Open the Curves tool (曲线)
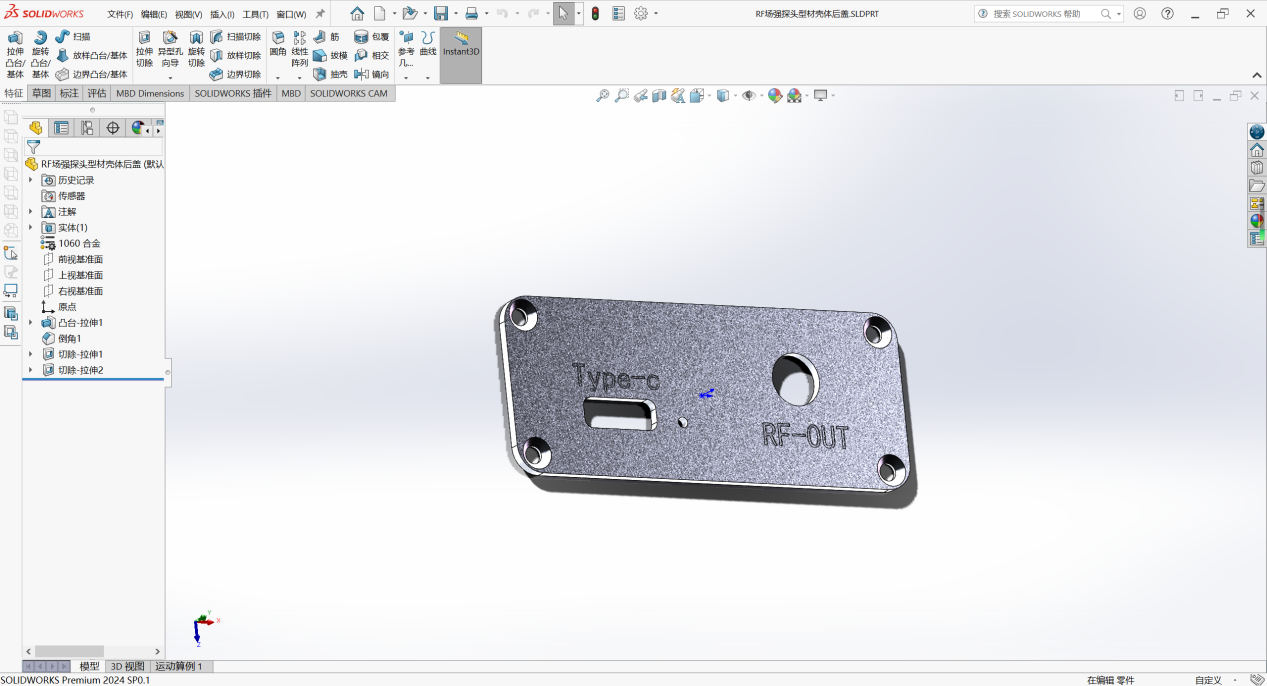 pos(428,43)
